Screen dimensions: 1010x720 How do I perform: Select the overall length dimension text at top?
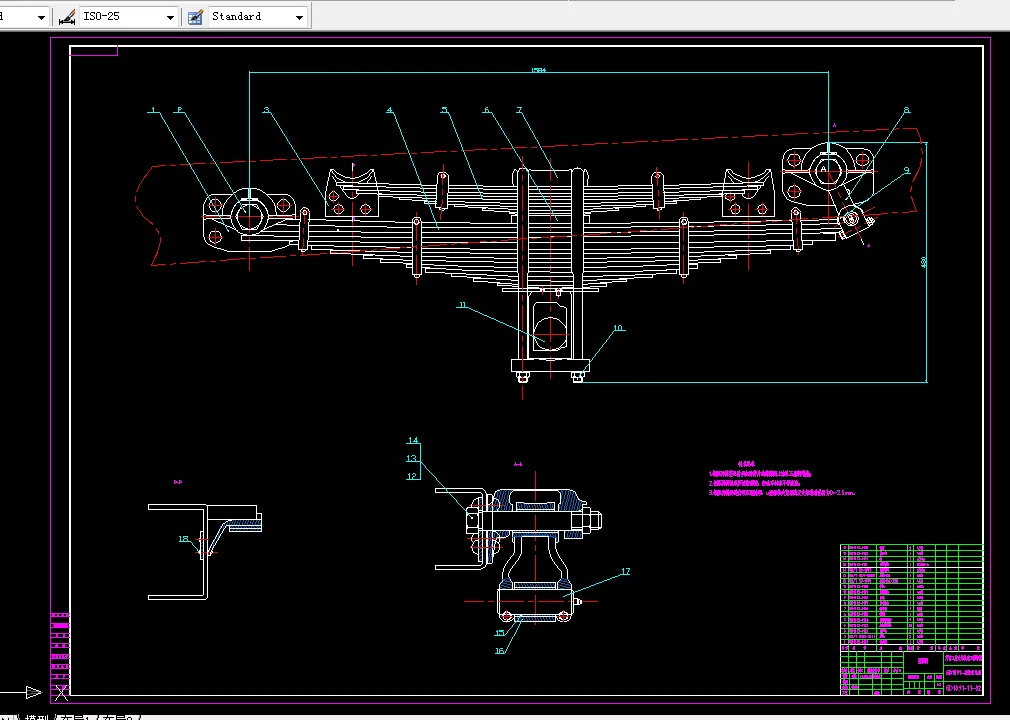538,70
